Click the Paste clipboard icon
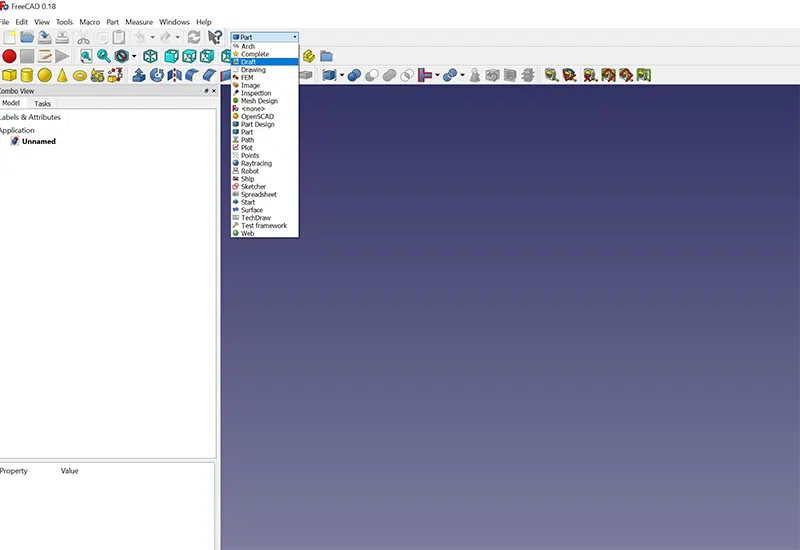The width and height of the screenshot is (800, 550). point(119,37)
